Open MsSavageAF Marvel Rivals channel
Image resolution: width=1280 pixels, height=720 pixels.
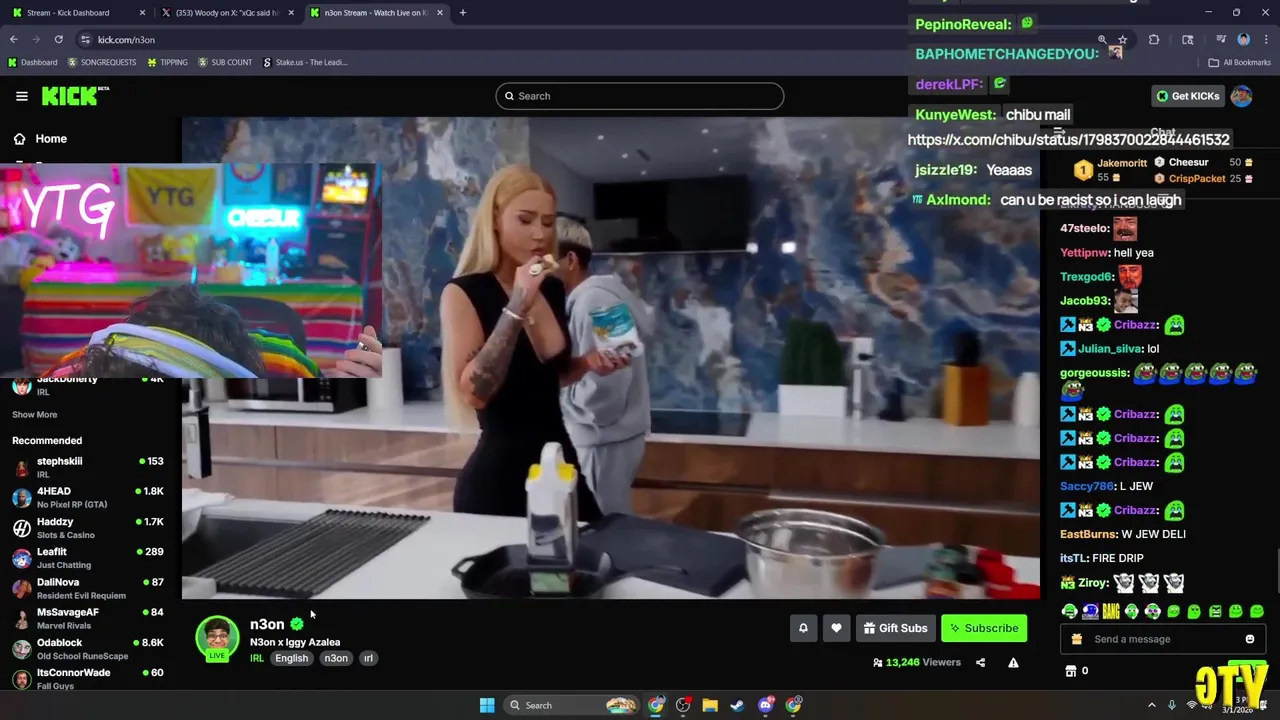[88, 618]
